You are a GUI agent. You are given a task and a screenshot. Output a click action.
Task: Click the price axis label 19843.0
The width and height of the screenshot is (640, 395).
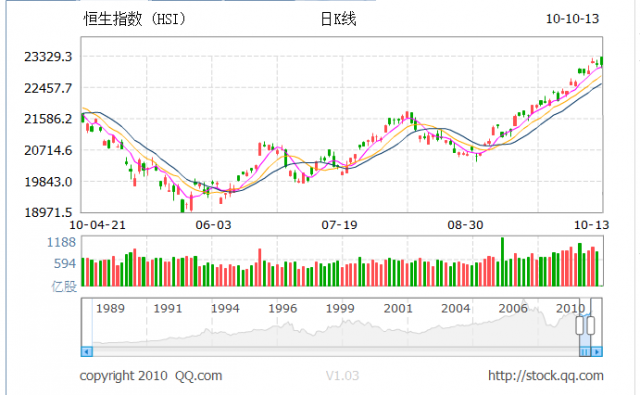click(48, 182)
